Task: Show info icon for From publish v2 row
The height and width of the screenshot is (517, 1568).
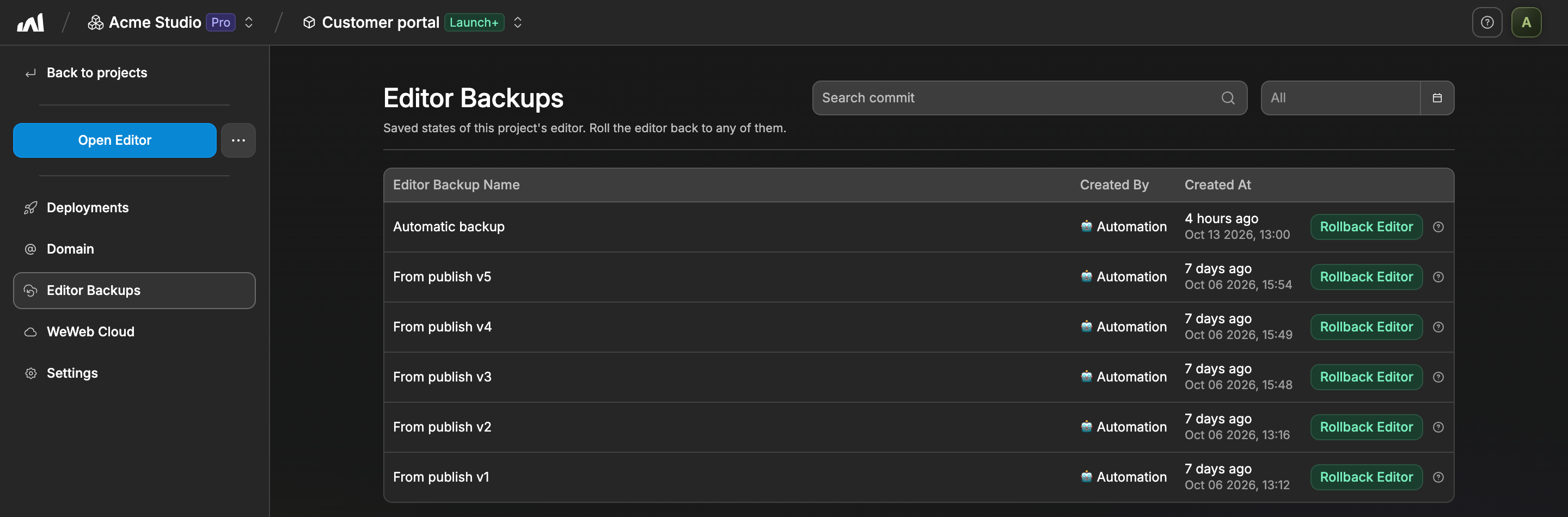Action: [1438, 428]
